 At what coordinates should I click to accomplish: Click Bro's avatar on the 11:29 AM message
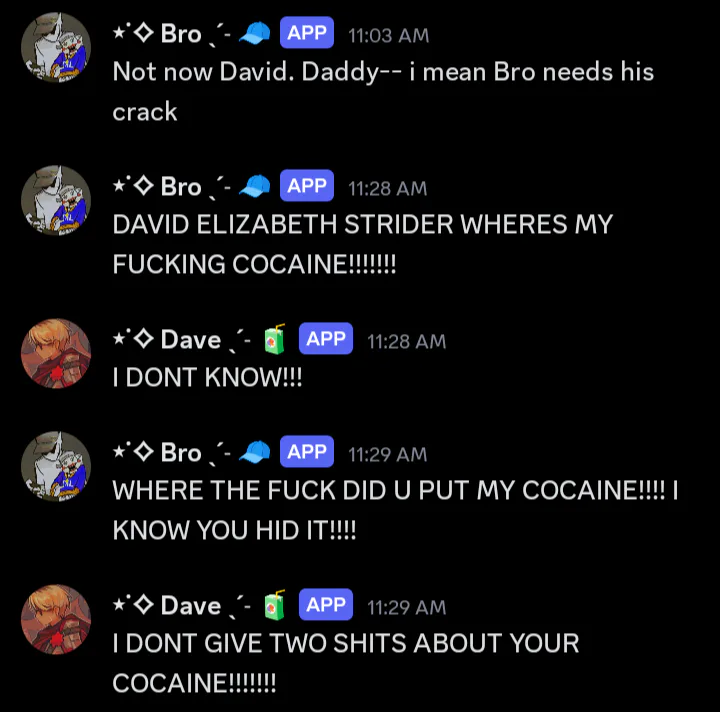point(56,466)
